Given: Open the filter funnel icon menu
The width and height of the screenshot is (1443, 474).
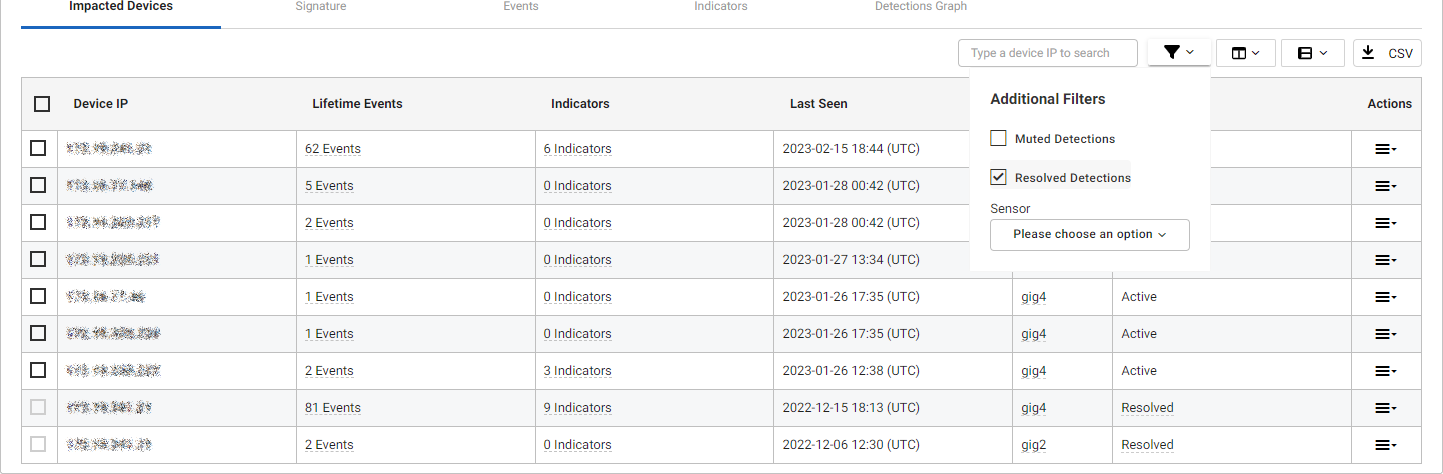Looking at the screenshot, I should pyautogui.click(x=1179, y=53).
